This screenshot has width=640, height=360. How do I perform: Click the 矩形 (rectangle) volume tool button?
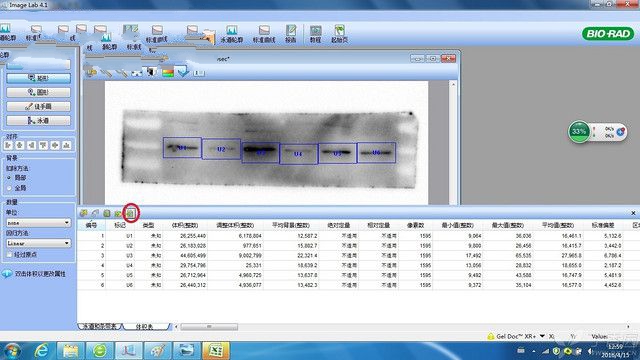point(38,78)
